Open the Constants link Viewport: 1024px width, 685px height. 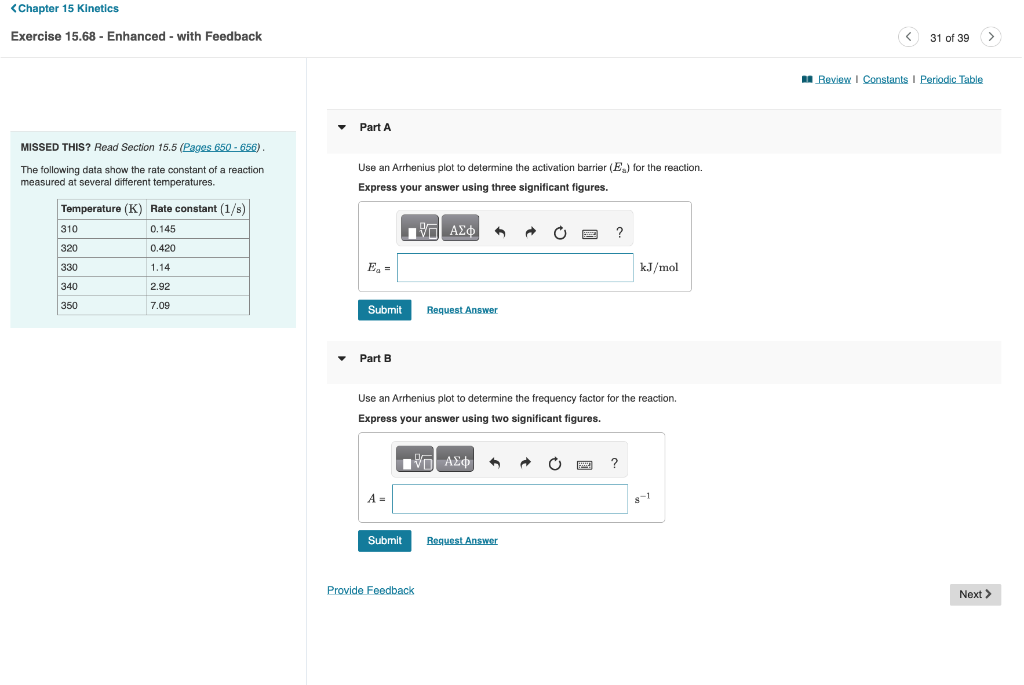[x=885, y=80]
